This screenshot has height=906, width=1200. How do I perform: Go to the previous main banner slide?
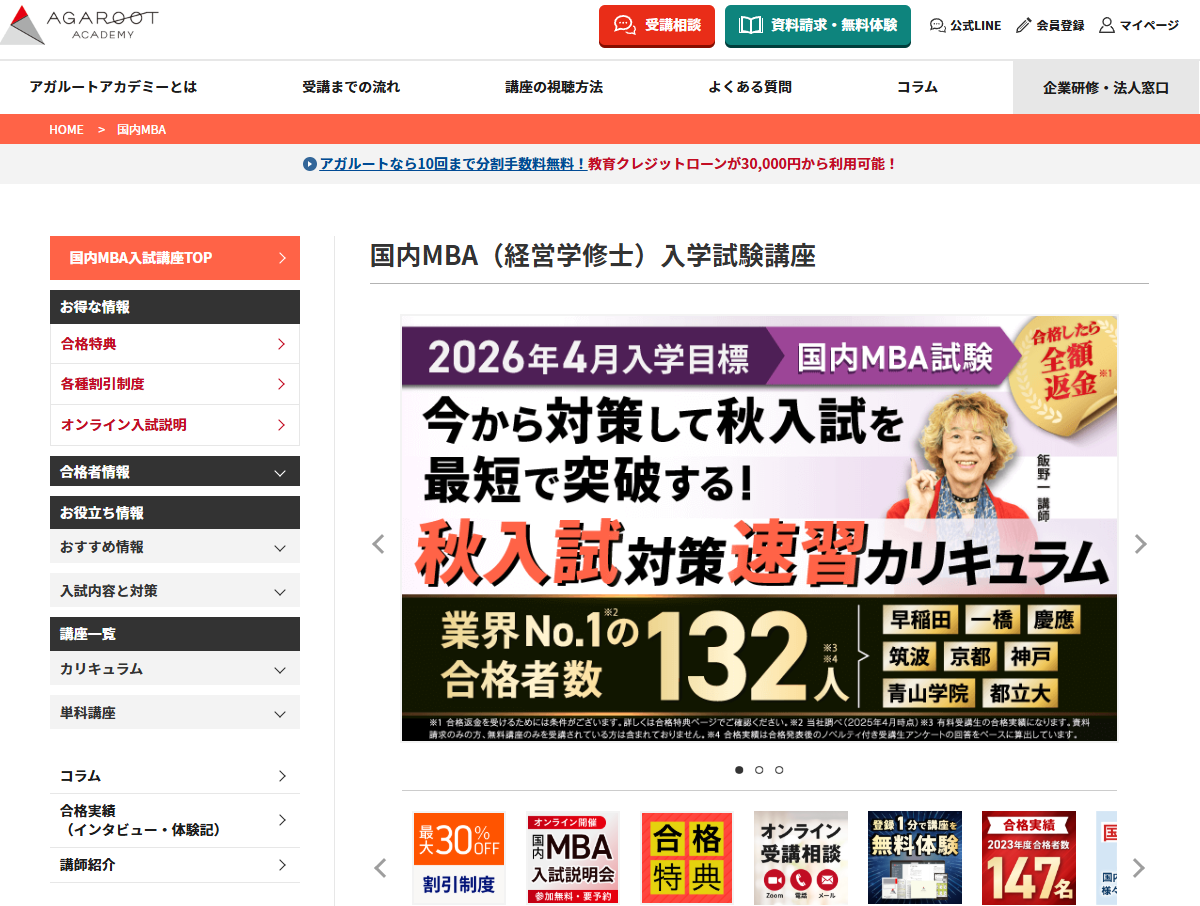coord(378,544)
